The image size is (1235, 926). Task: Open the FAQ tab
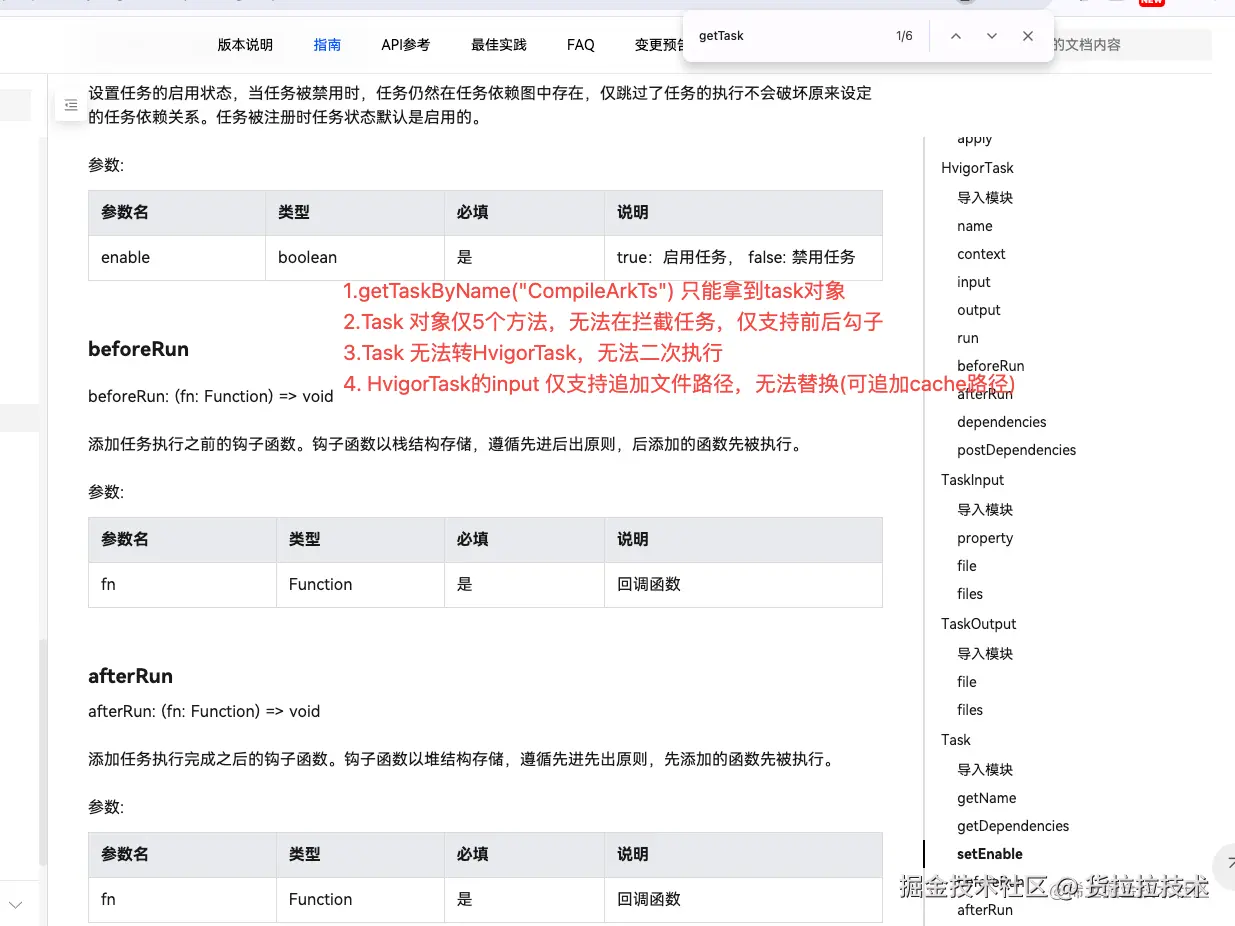[580, 45]
